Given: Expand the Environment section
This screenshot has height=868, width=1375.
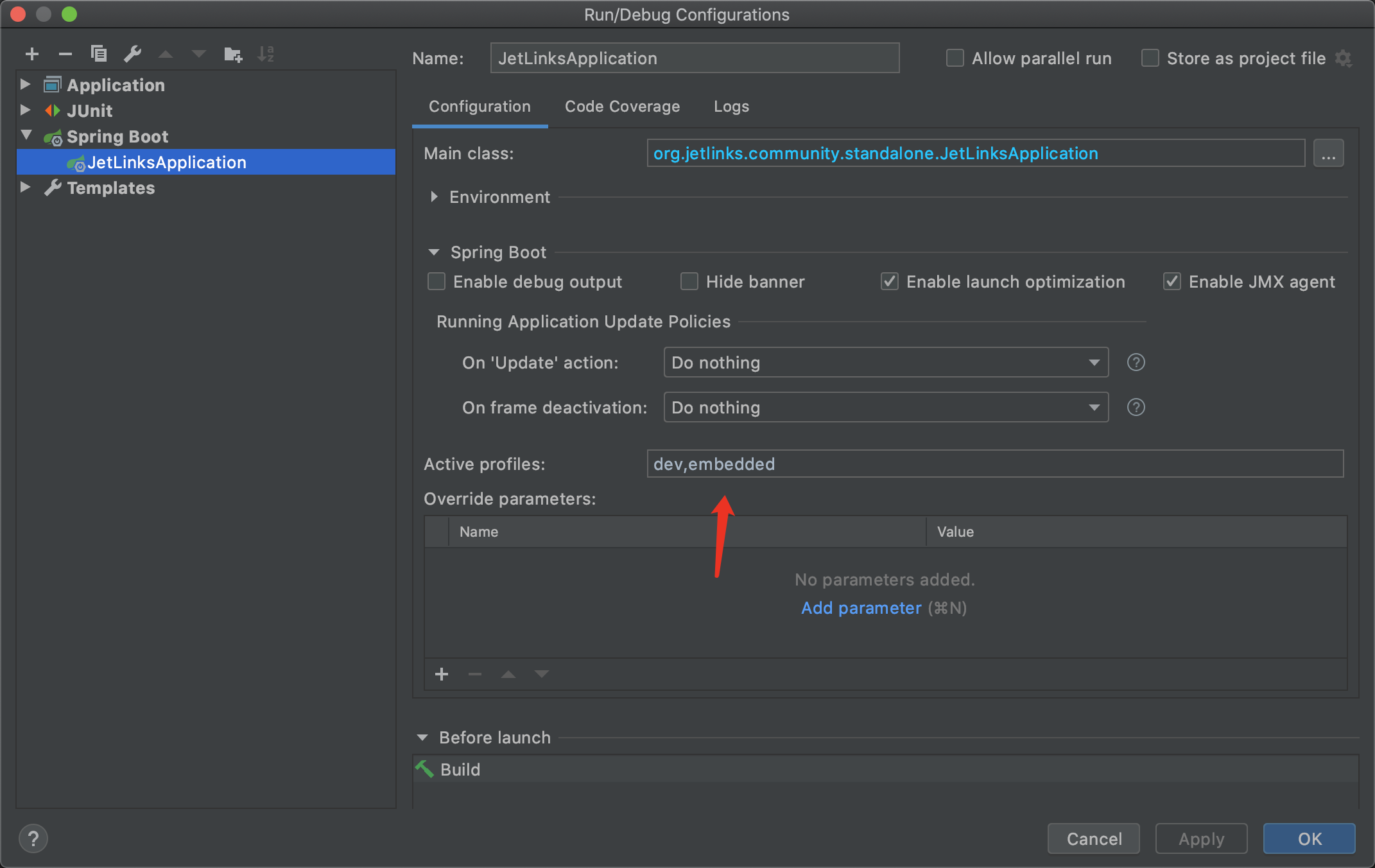Looking at the screenshot, I should tap(435, 197).
